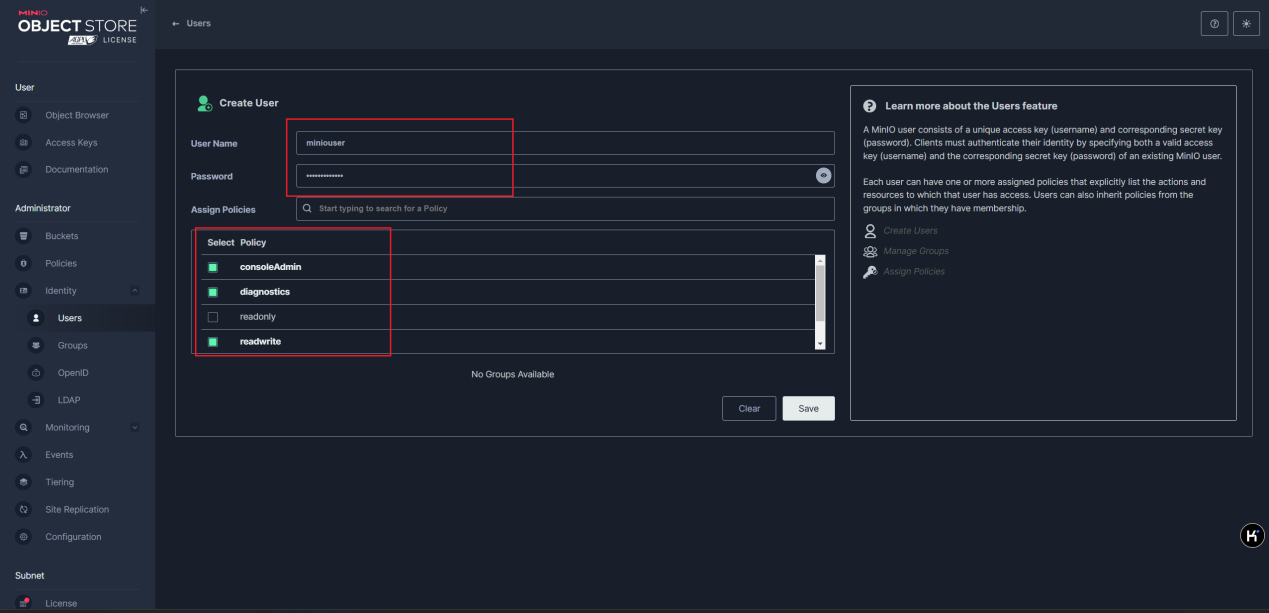This screenshot has width=1269, height=613.
Task: Click the Assign Policies key icon
Action: click(x=870, y=271)
